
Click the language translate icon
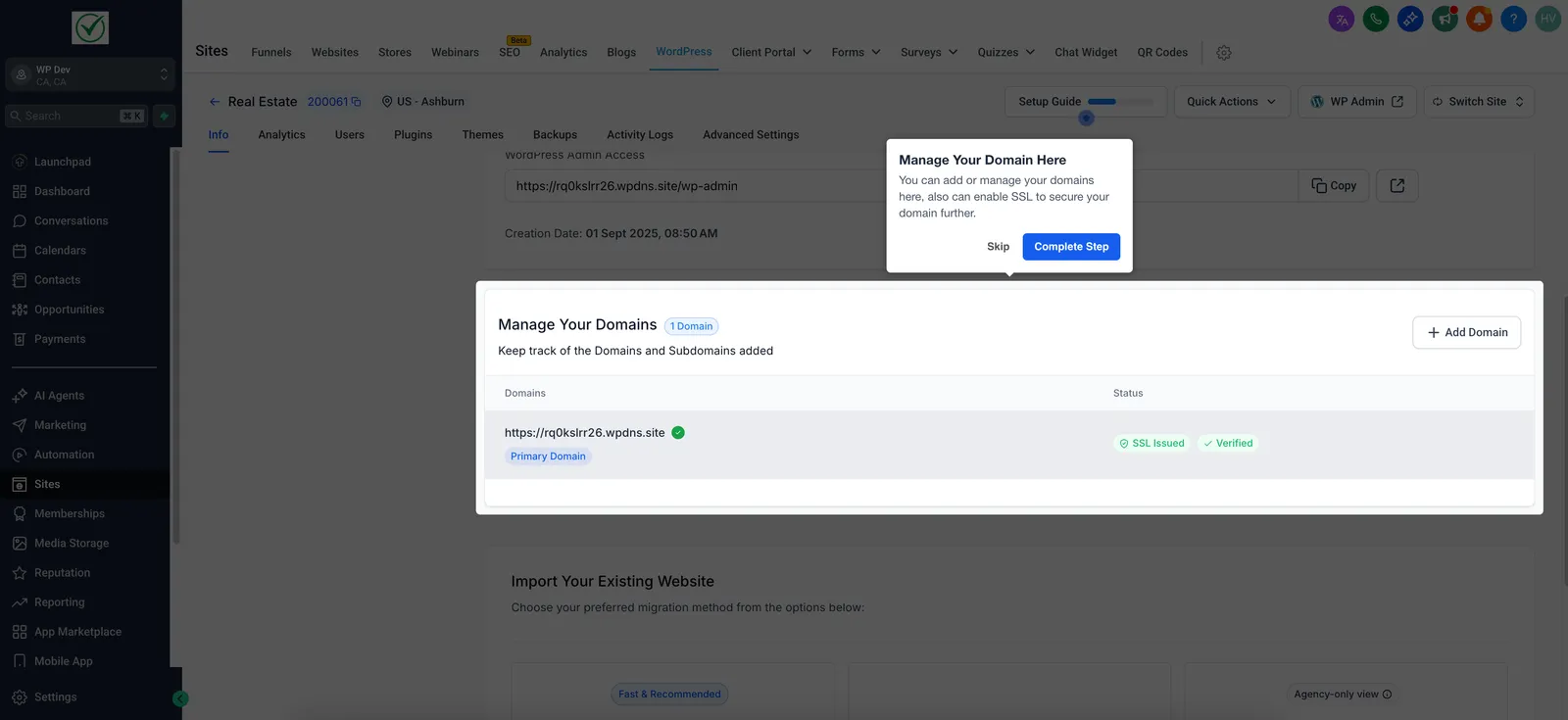click(x=1342, y=19)
